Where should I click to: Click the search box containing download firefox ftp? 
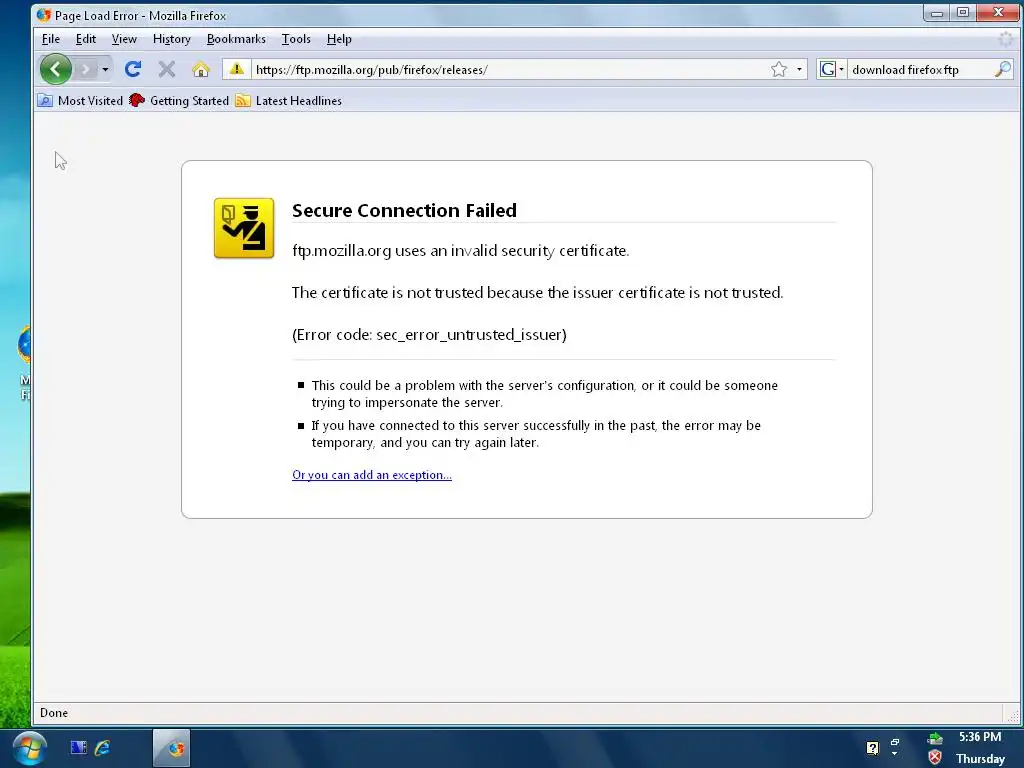920,69
